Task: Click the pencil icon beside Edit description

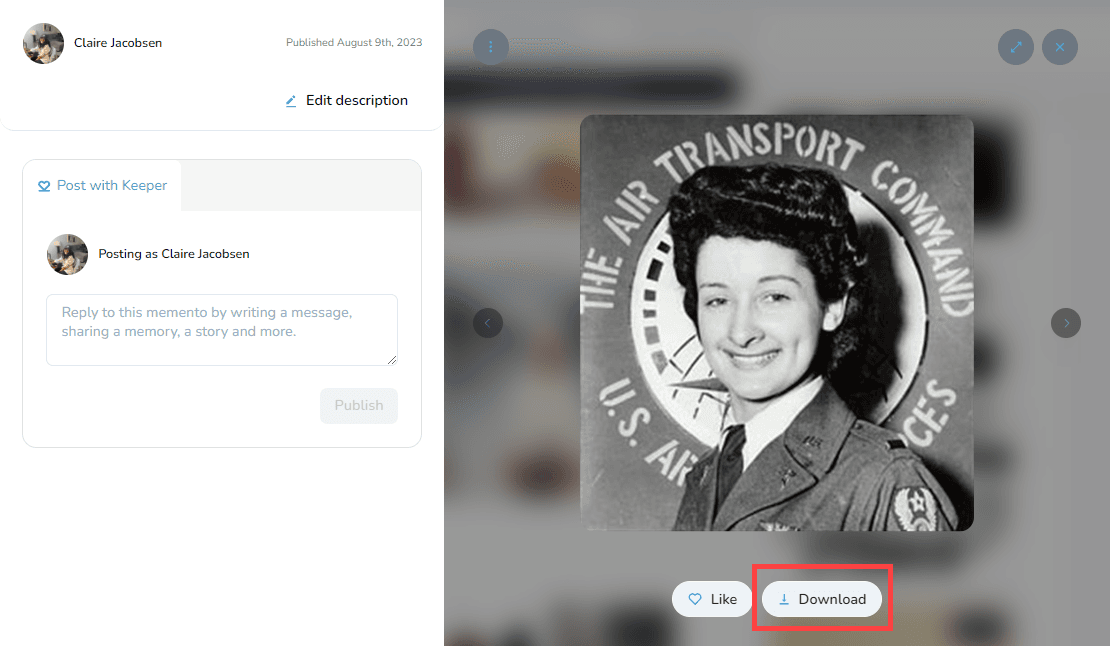Action: pyautogui.click(x=290, y=100)
